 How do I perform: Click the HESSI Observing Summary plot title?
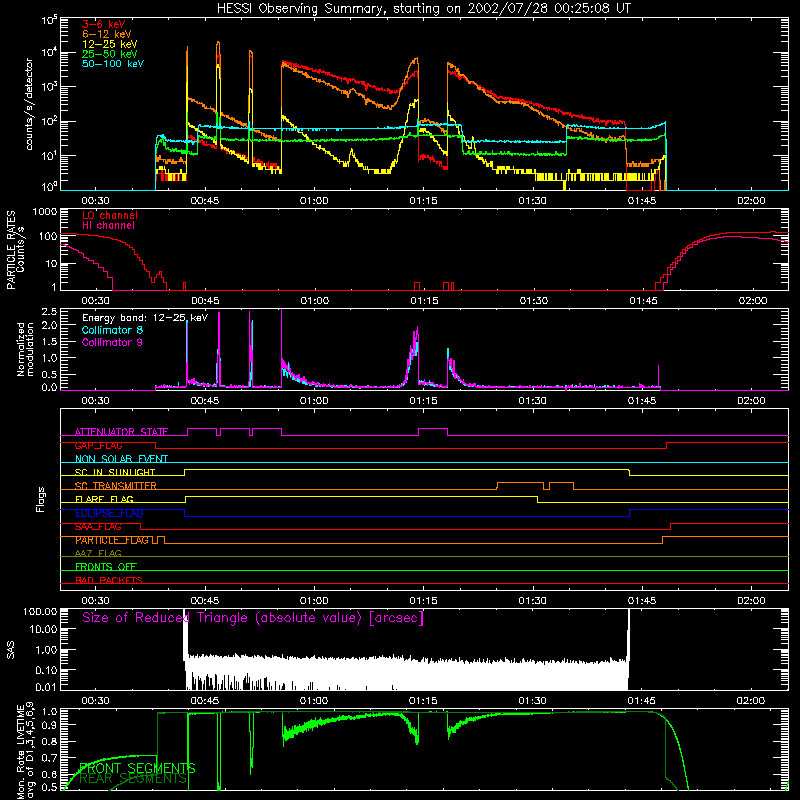click(x=424, y=9)
